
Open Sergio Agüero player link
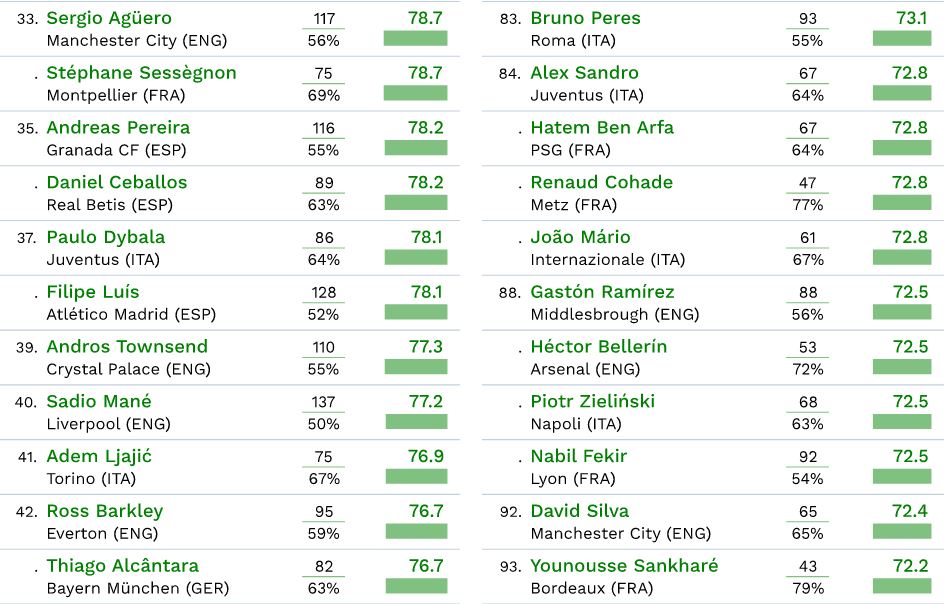(x=109, y=18)
